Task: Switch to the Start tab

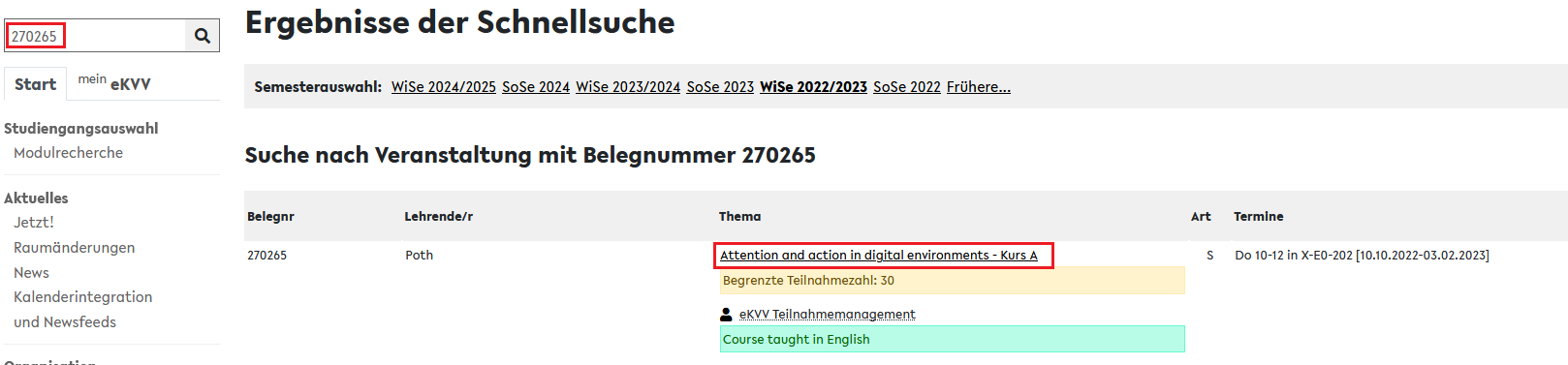Action: coord(35,84)
